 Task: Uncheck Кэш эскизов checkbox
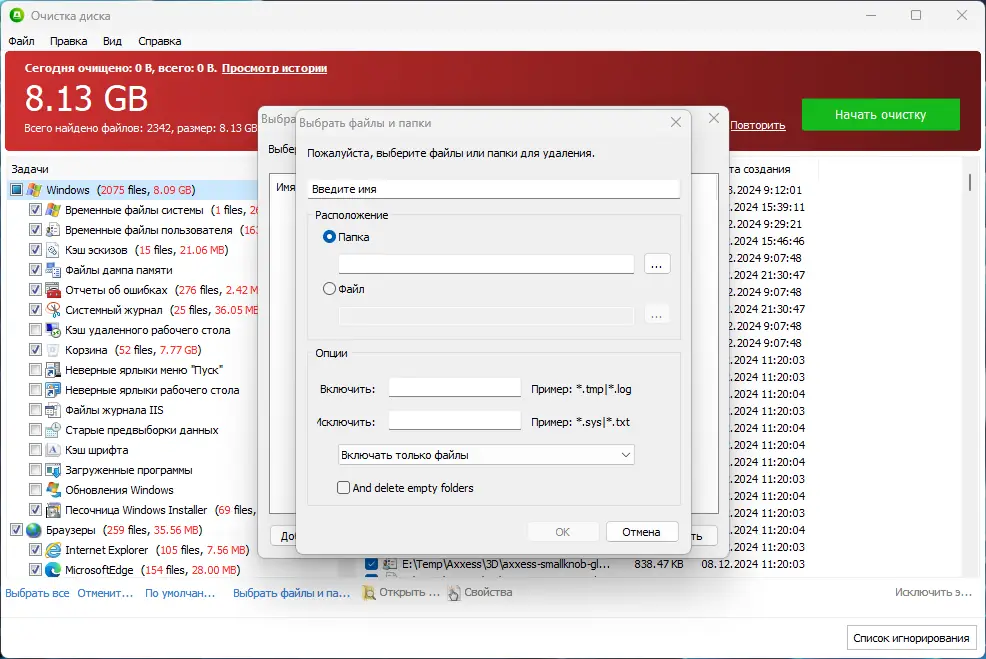35,250
